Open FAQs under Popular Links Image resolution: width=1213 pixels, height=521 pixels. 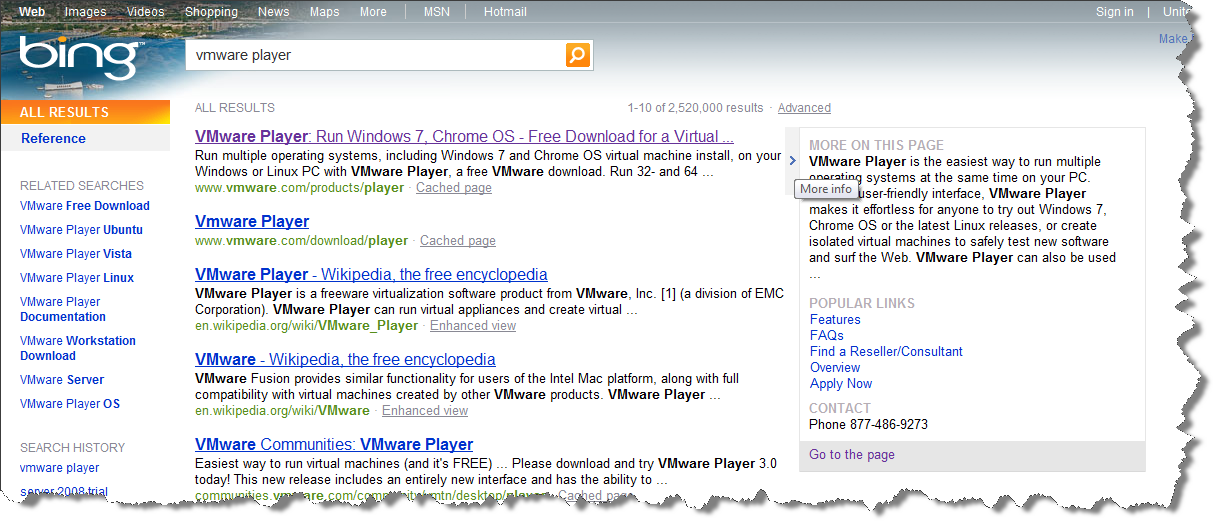pos(827,336)
